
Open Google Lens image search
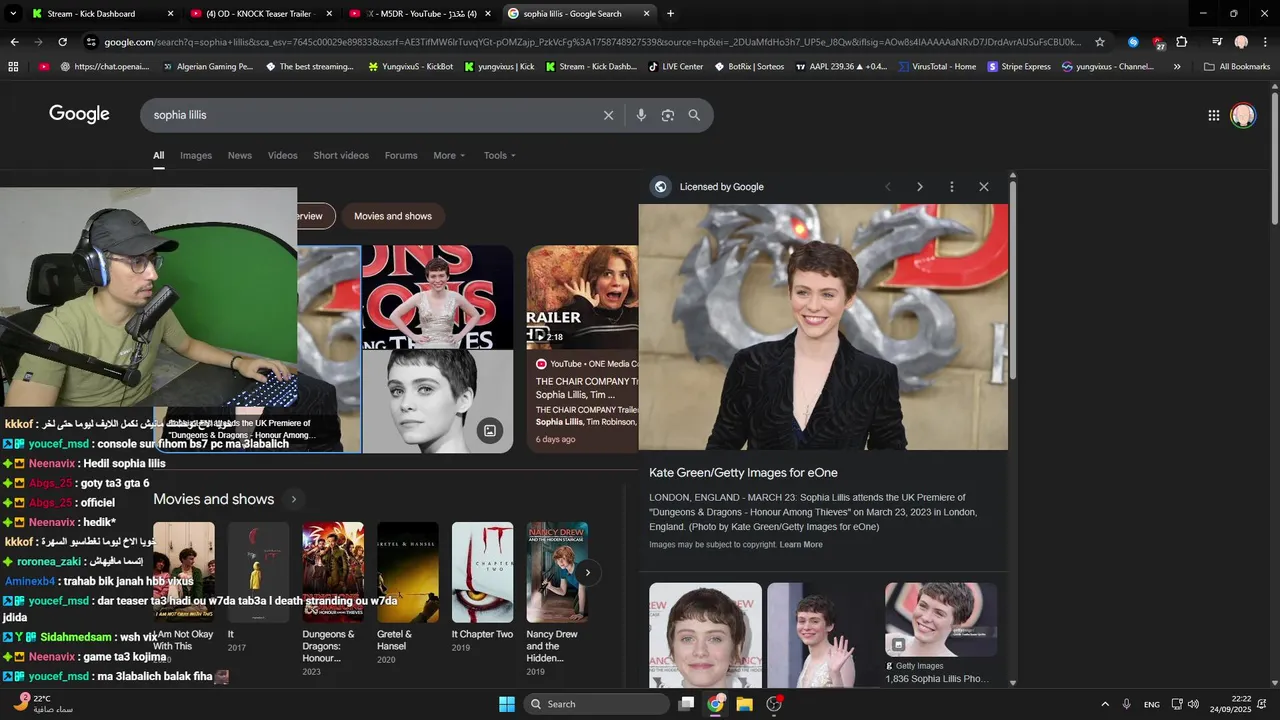pyautogui.click(x=668, y=115)
